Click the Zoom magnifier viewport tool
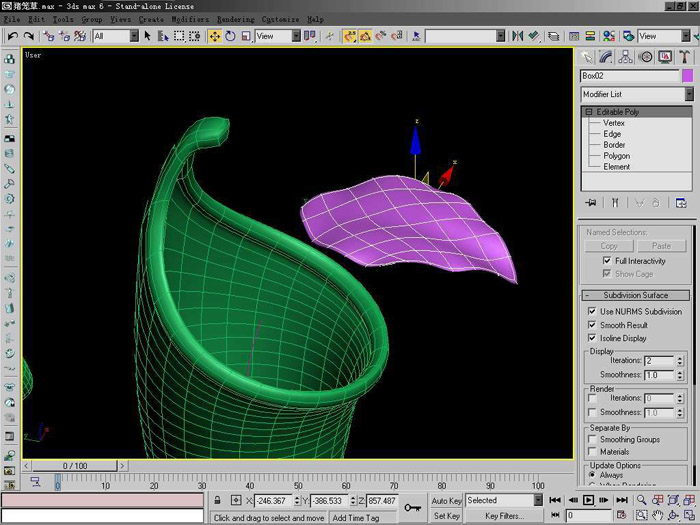Viewport: 700px width, 525px height. [x=642, y=500]
